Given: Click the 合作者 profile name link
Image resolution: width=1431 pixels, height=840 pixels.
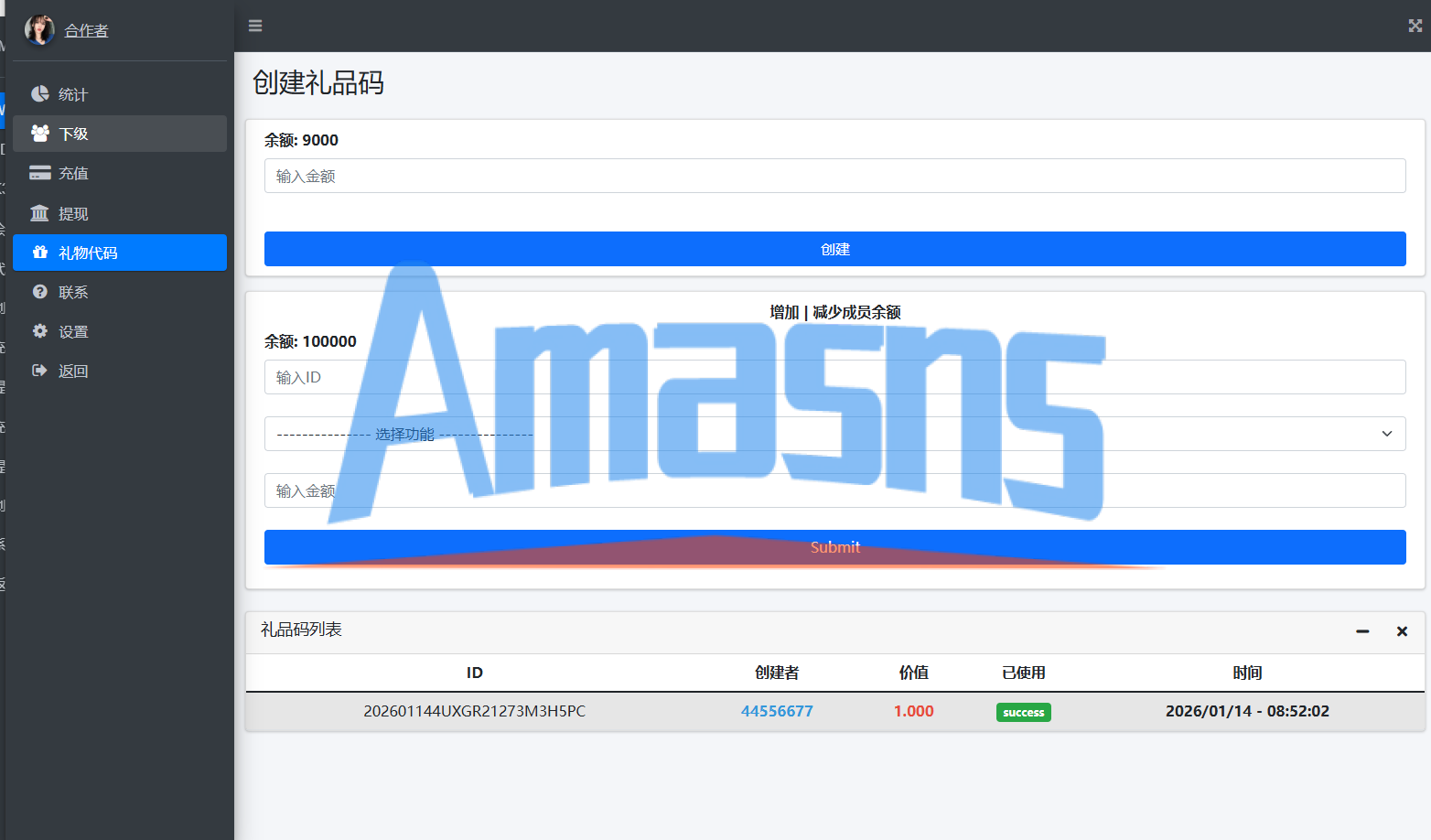Looking at the screenshot, I should 86,30.
